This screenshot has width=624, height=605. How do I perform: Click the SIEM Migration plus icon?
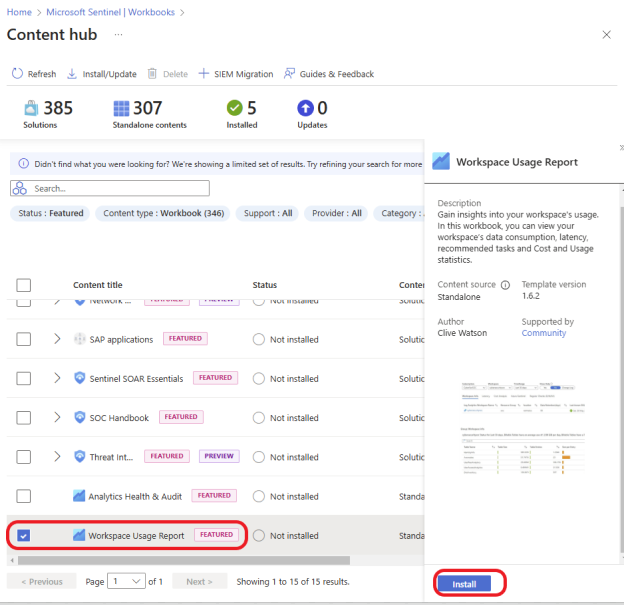coord(203,73)
